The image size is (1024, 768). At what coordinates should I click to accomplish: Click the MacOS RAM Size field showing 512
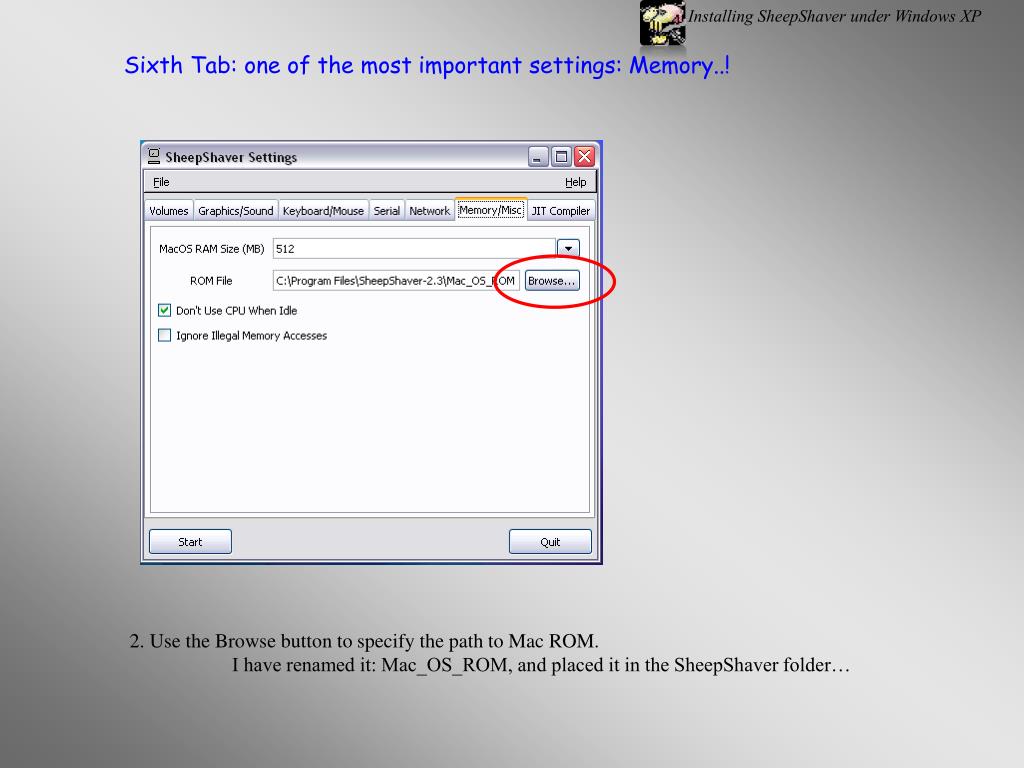pyautogui.click(x=414, y=249)
